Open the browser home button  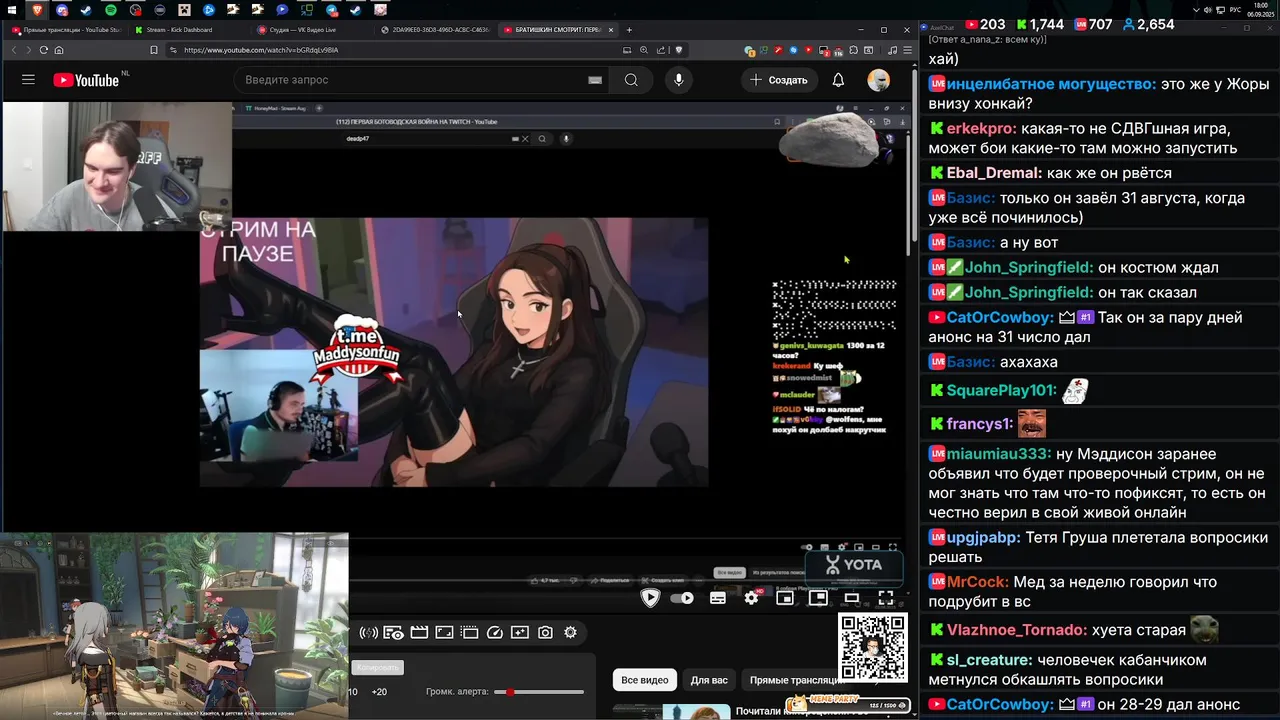click(x=59, y=50)
